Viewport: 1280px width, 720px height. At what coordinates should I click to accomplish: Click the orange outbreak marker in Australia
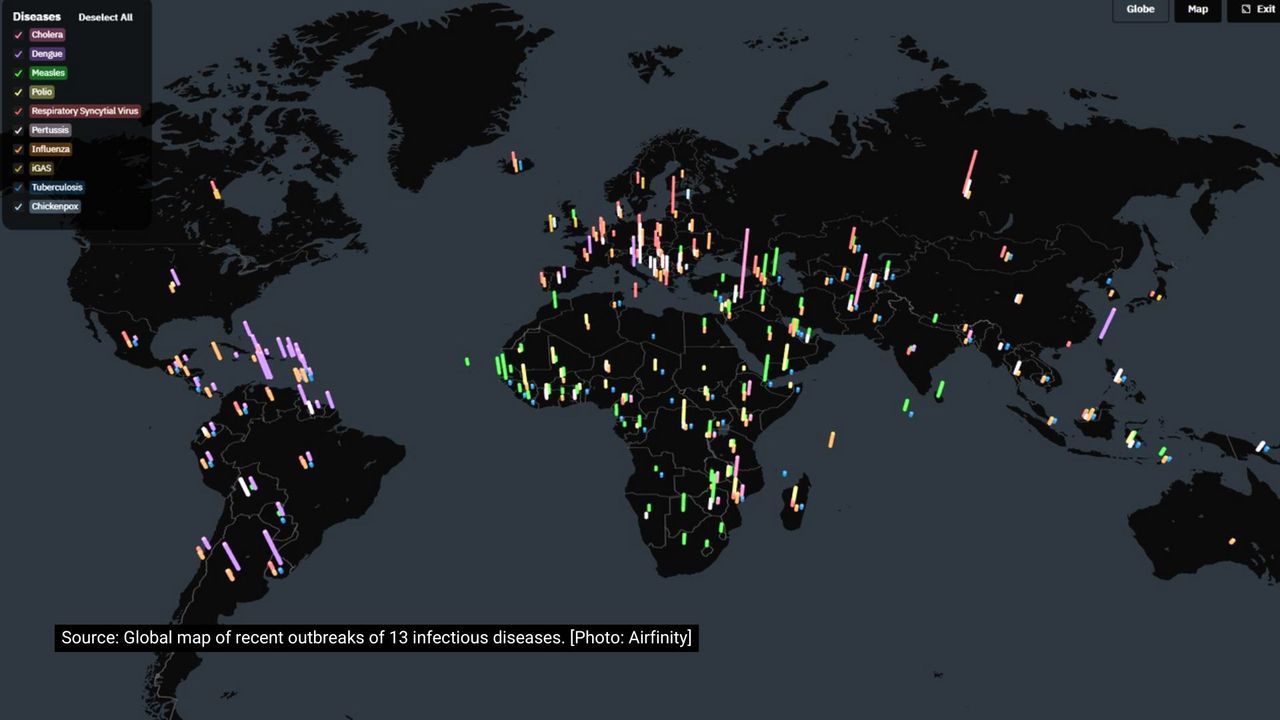click(x=1232, y=541)
